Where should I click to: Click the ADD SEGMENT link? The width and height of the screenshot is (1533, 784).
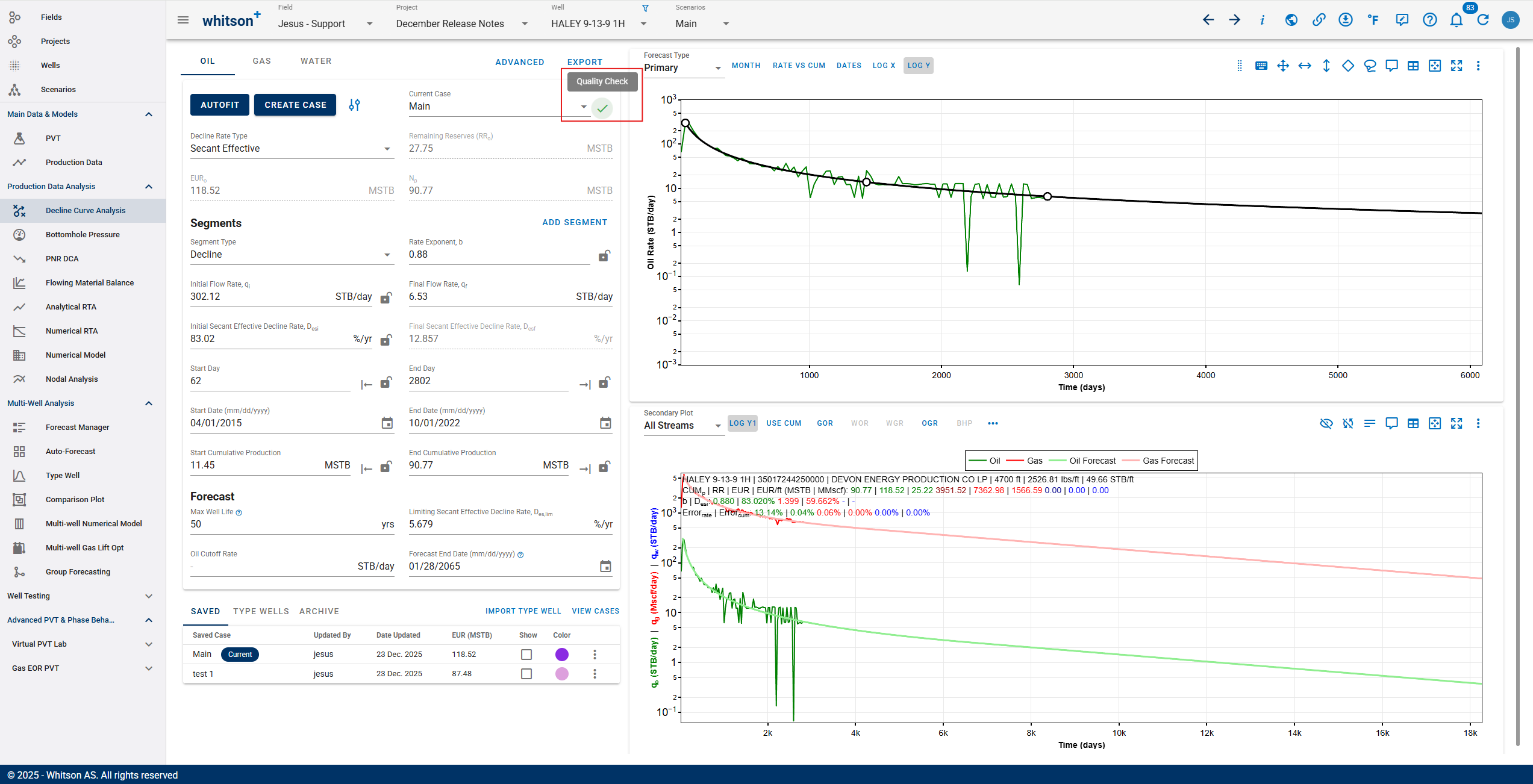tap(575, 222)
